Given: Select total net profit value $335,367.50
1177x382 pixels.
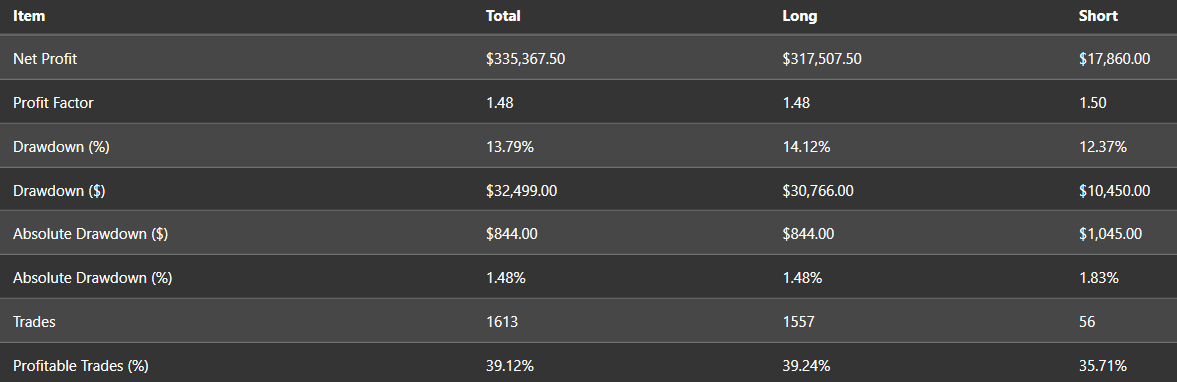Looking at the screenshot, I should (525, 59).
